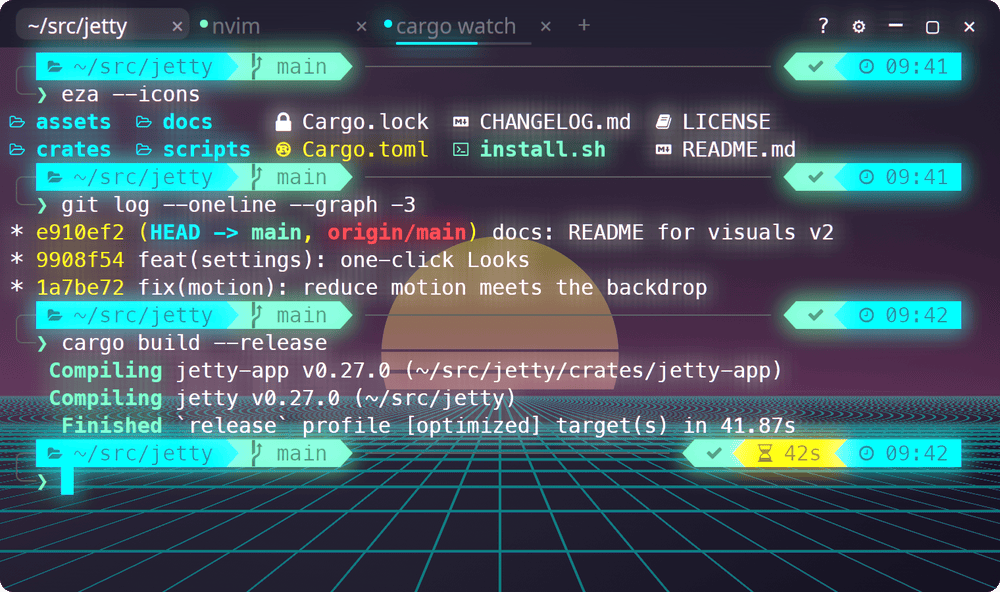The height and width of the screenshot is (592, 1000).
Task: Click the crates folder icon
Action: [x=17, y=149]
